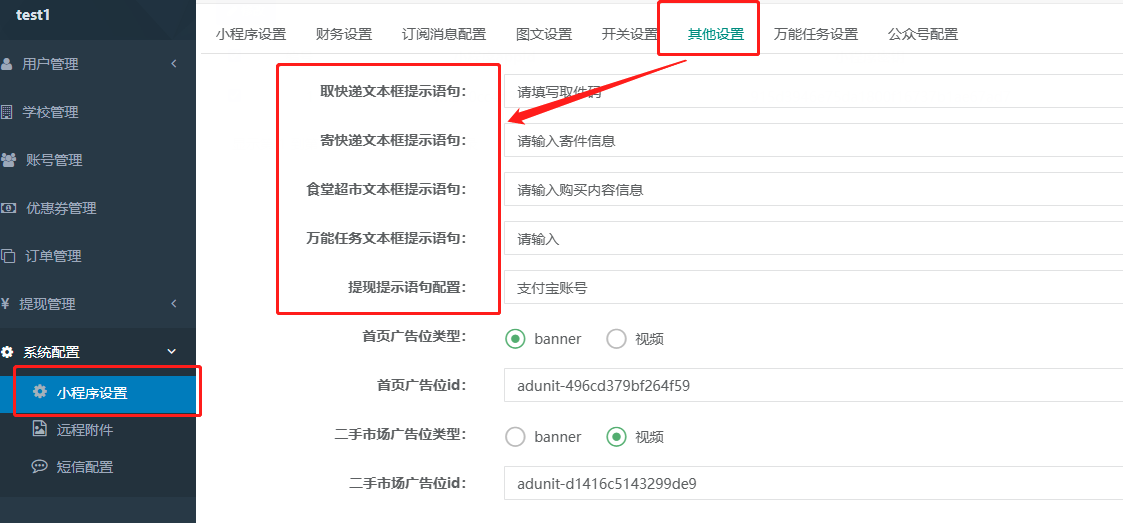
Task: Select banner for 首页广告位类型
Action: (x=515, y=339)
